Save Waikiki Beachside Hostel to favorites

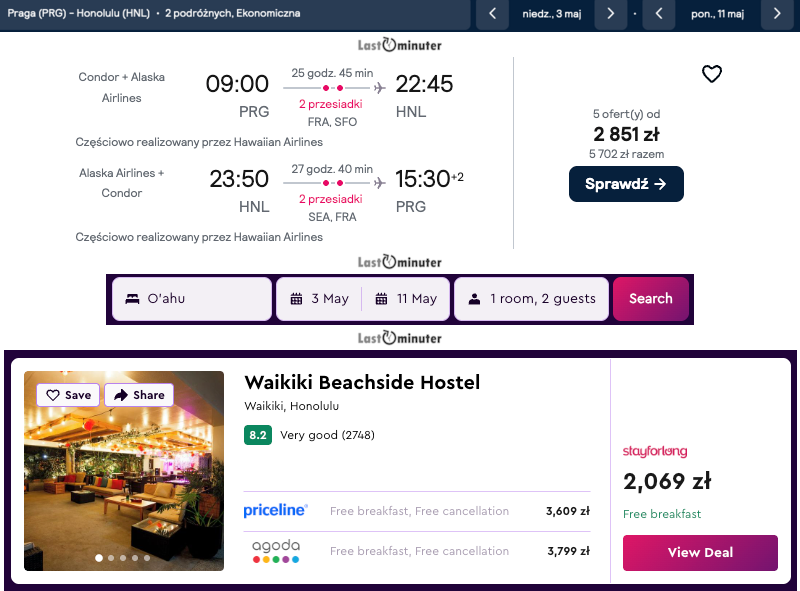[68, 395]
